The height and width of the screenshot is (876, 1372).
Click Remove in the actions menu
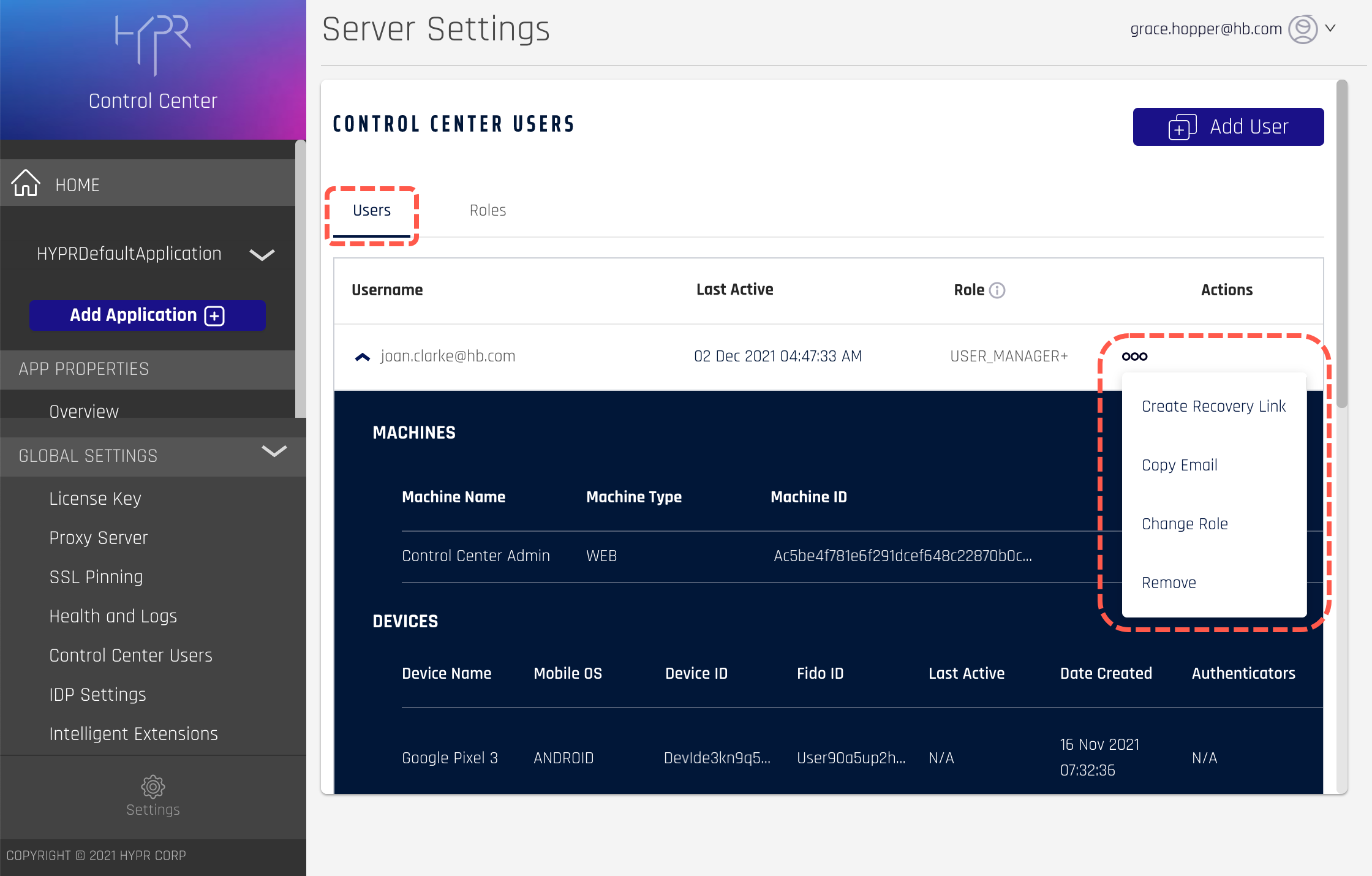1169,583
